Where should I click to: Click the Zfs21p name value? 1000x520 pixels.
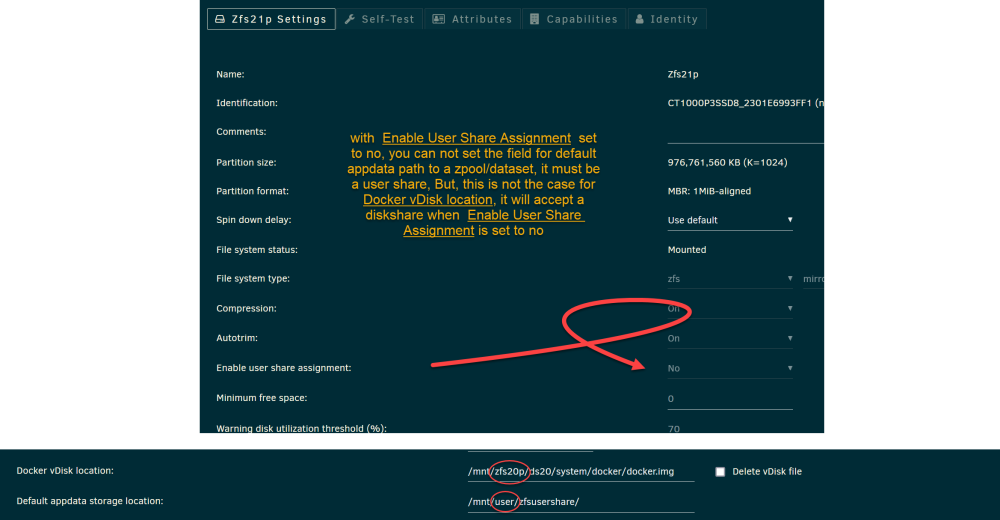(x=682, y=74)
